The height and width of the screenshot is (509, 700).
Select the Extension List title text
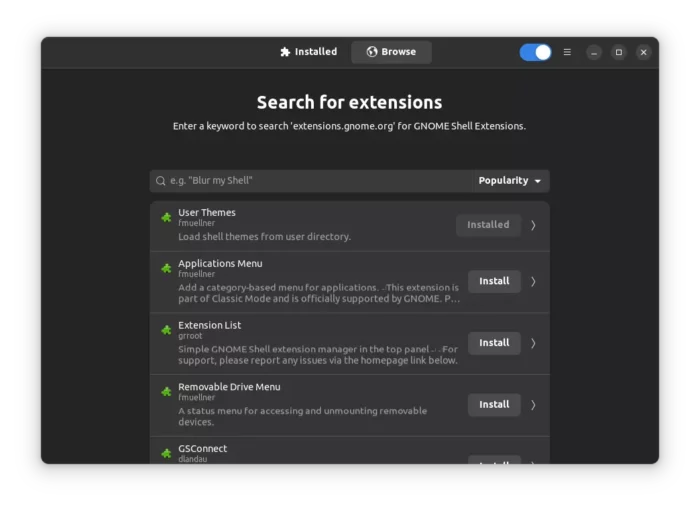(209, 325)
